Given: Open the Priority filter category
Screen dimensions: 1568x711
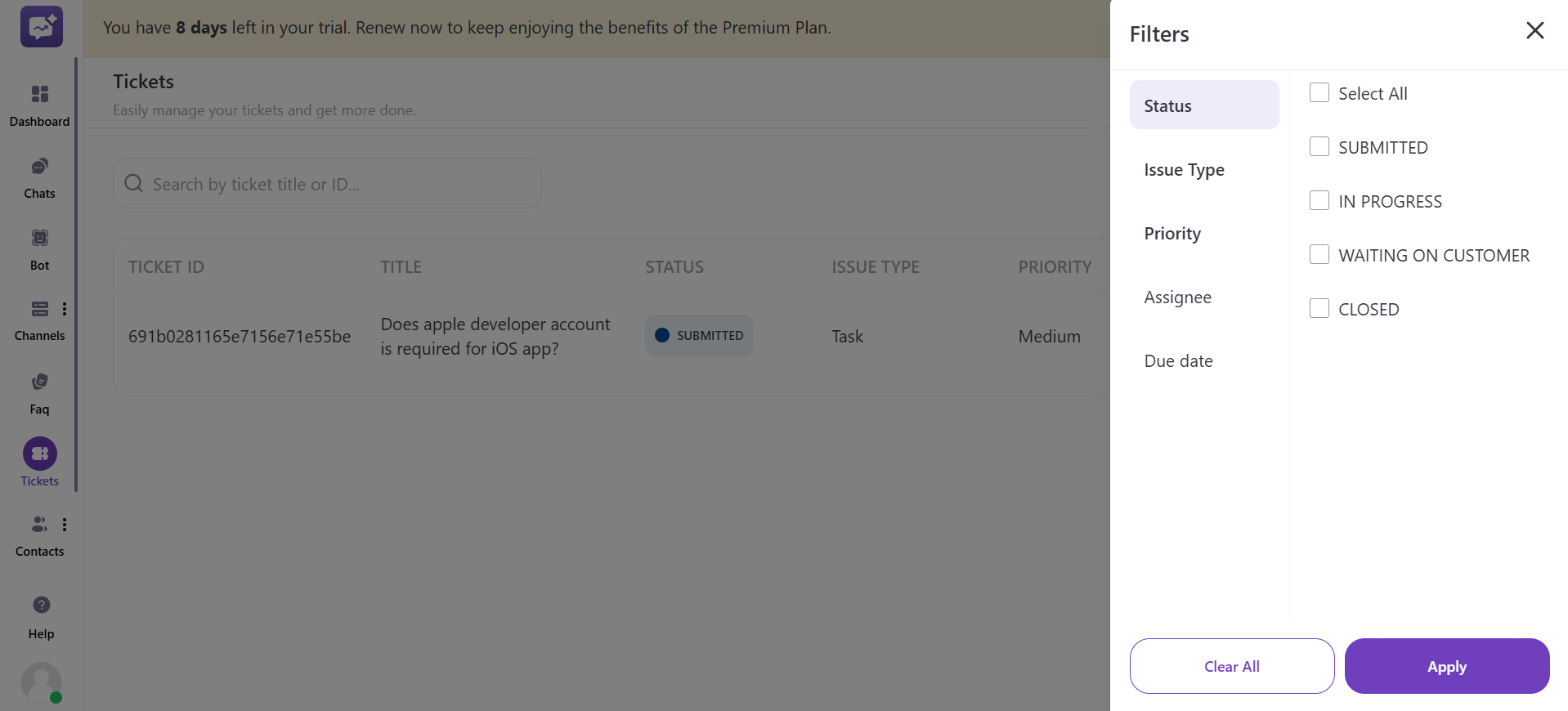Looking at the screenshot, I should [x=1172, y=233].
